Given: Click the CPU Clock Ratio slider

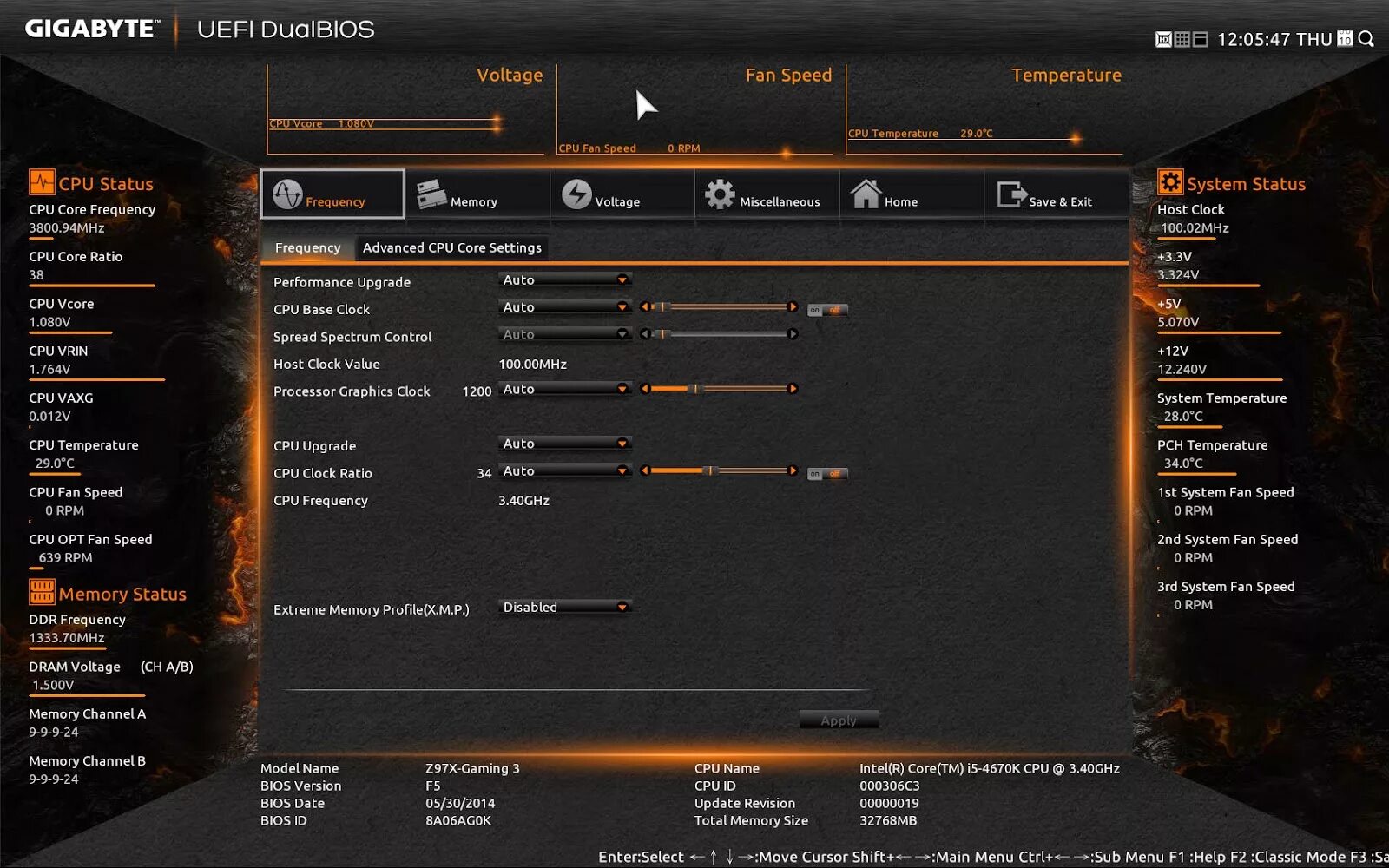Looking at the screenshot, I should pos(719,470).
